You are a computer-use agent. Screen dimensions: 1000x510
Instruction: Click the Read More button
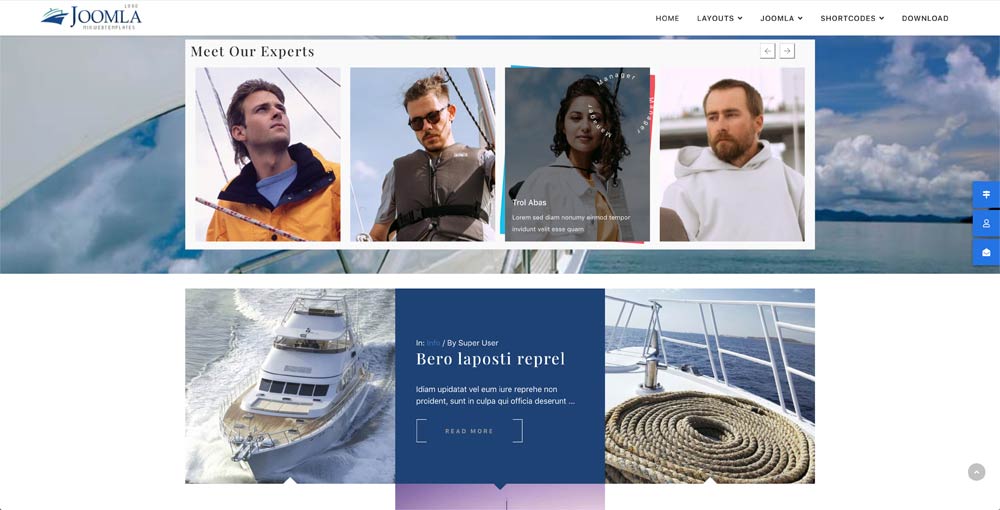[x=469, y=431]
